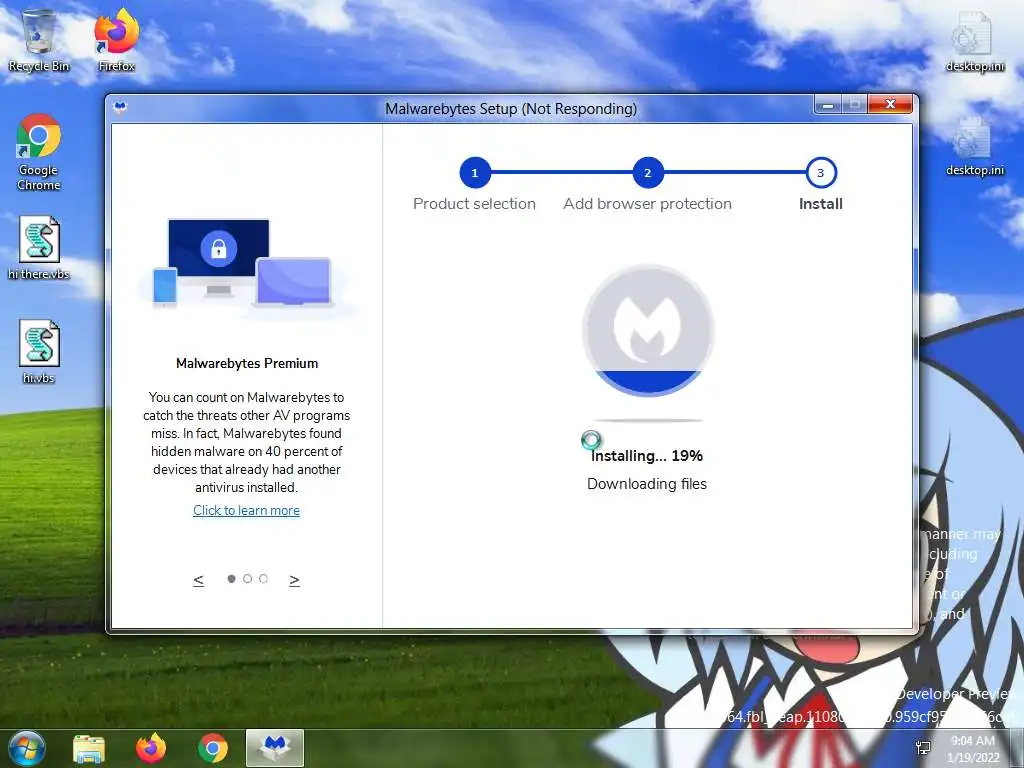Select the Firefox desktop shortcut
Image resolution: width=1024 pixels, height=768 pixels.
coord(116,40)
